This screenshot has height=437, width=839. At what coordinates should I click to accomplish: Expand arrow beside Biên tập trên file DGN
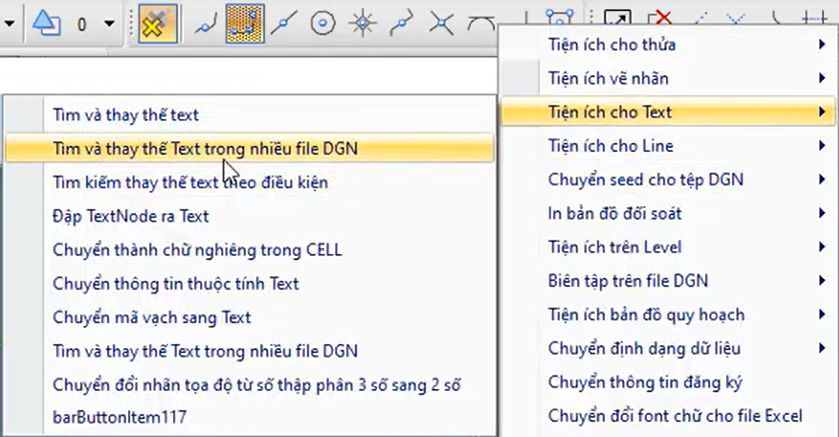822,281
